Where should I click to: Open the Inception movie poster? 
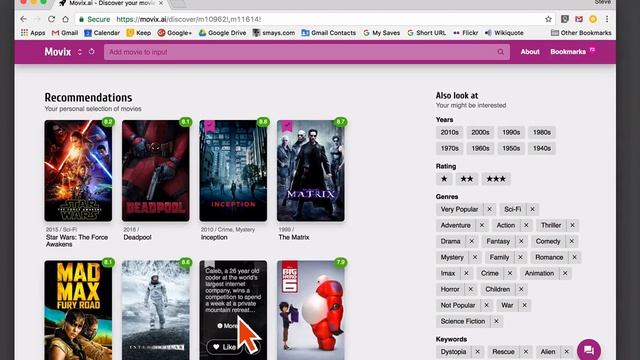click(x=233, y=171)
